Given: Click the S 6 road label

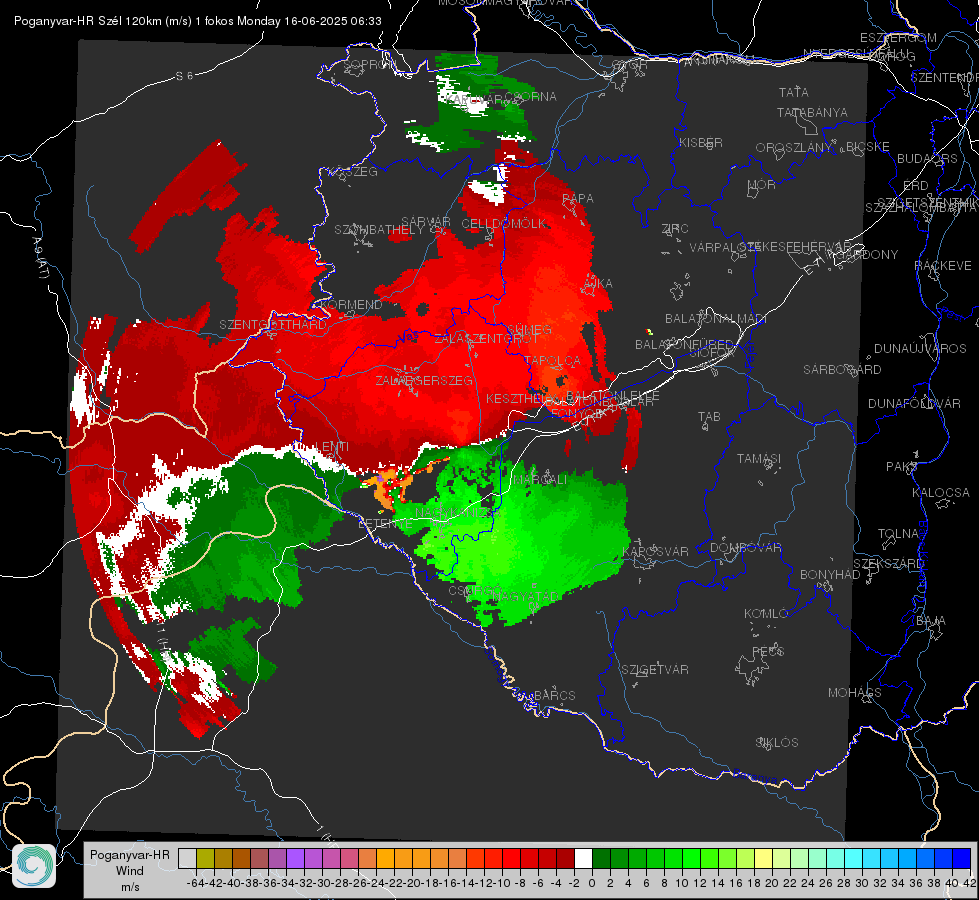Looking at the screenshot, I should 184,76.
